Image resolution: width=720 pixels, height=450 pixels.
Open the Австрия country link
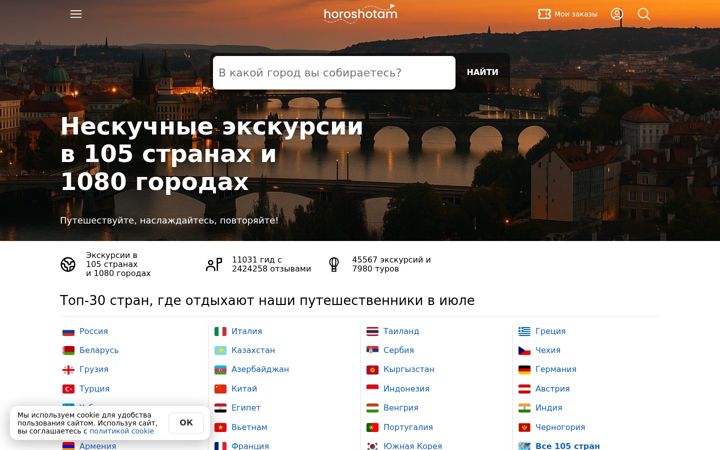coord(552,388)
